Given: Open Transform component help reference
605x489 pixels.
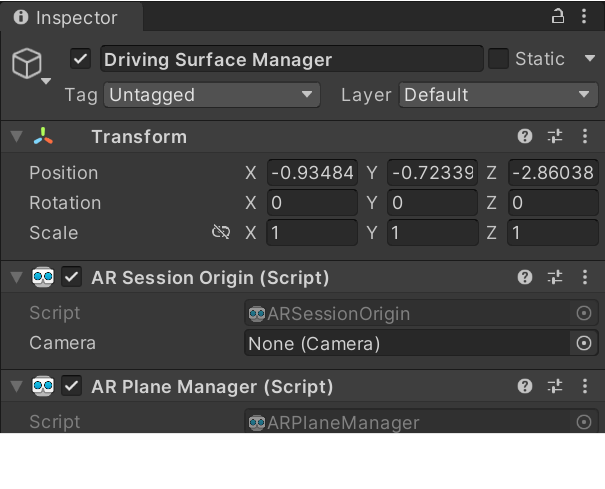Looking at the screenshot, I should coord(525,137).
